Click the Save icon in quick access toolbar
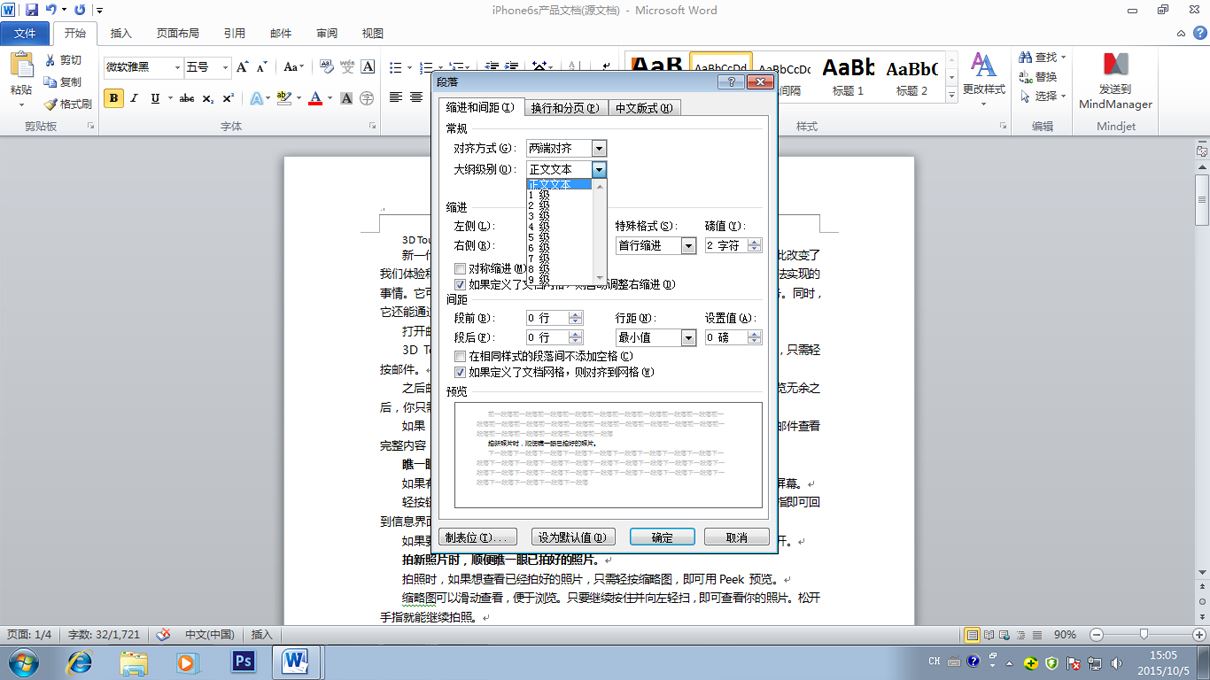Screen dimensions: 1210x680 click(x=31, y=10)
